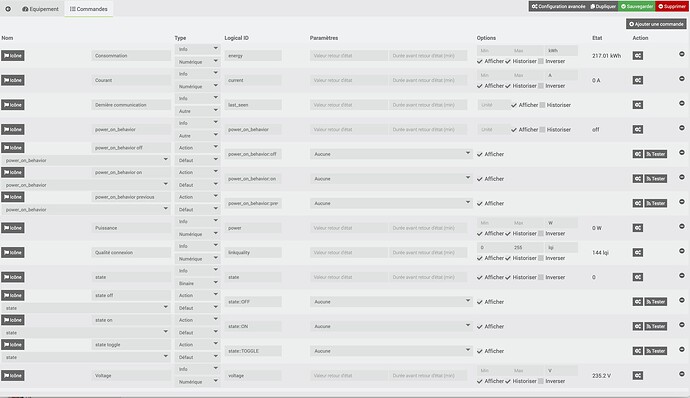690x398 pixels.
Task: Open the linked info dropdown under state off
Action: (85, 308)
